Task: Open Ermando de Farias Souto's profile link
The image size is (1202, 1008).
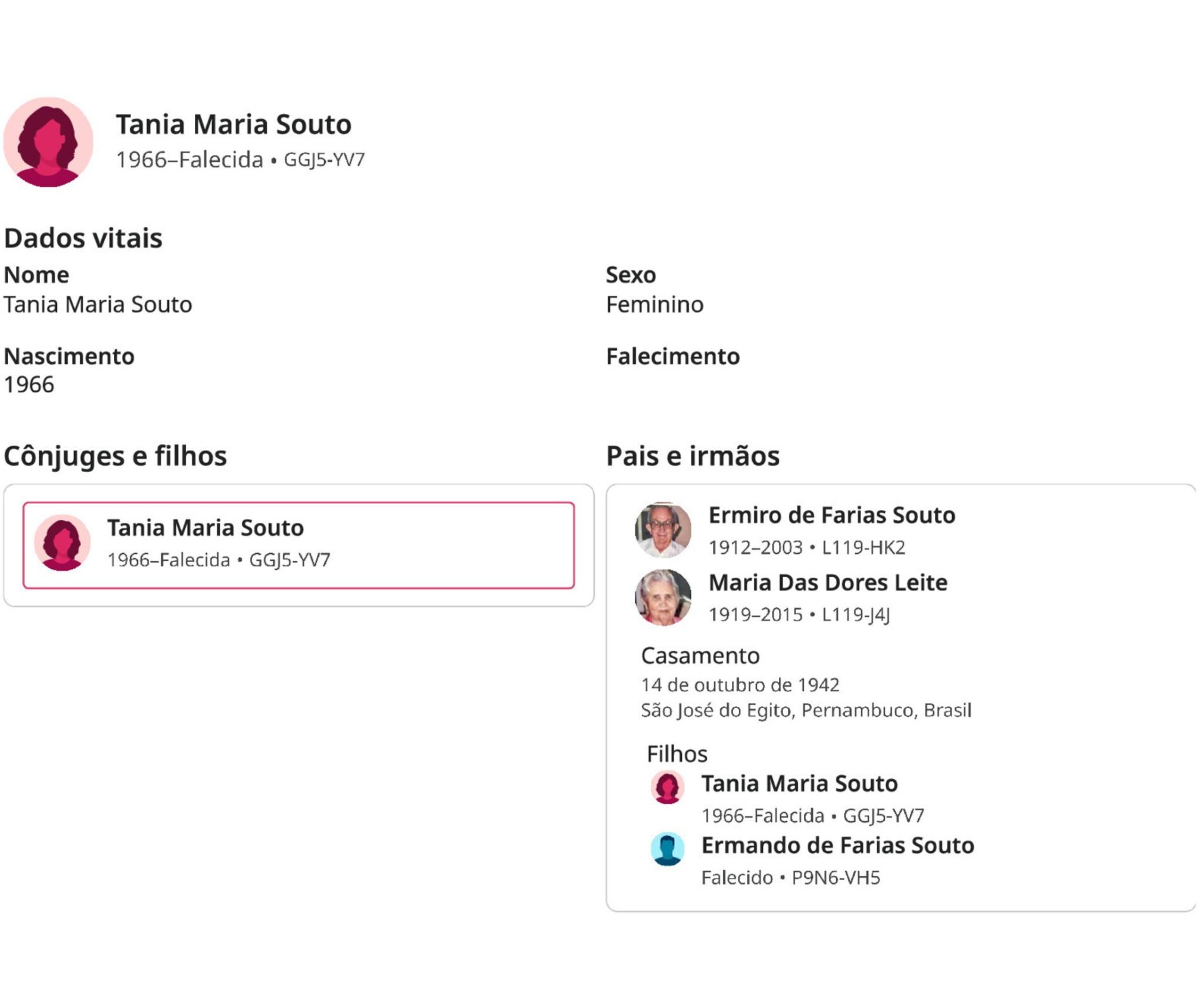Action: [837, 845]
